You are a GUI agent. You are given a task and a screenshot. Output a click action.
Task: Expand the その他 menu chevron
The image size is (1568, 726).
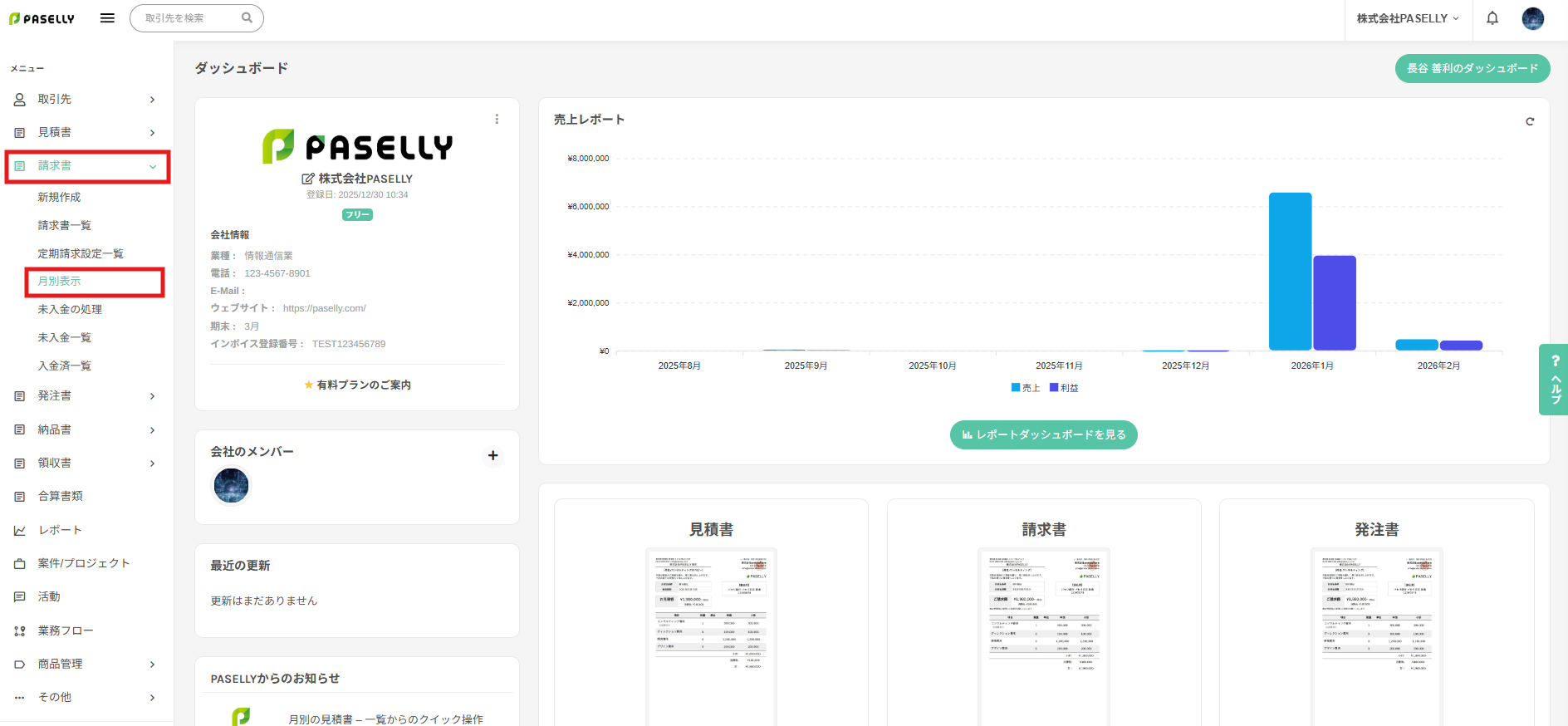tap(152, 698)
